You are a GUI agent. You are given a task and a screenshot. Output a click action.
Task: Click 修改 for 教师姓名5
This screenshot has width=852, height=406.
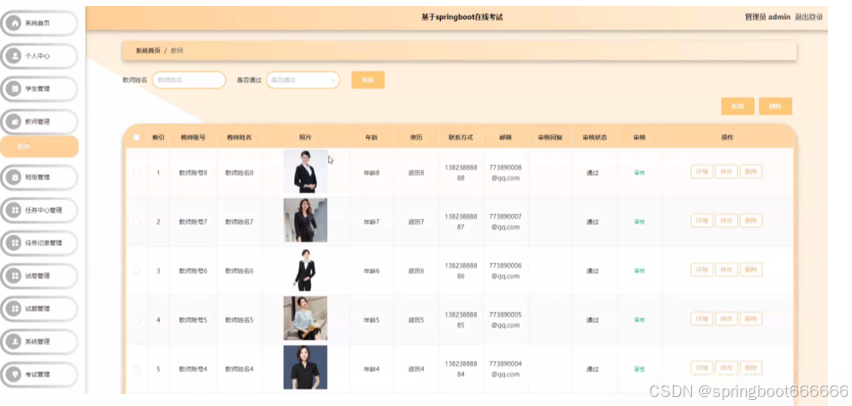click(726, 318)
